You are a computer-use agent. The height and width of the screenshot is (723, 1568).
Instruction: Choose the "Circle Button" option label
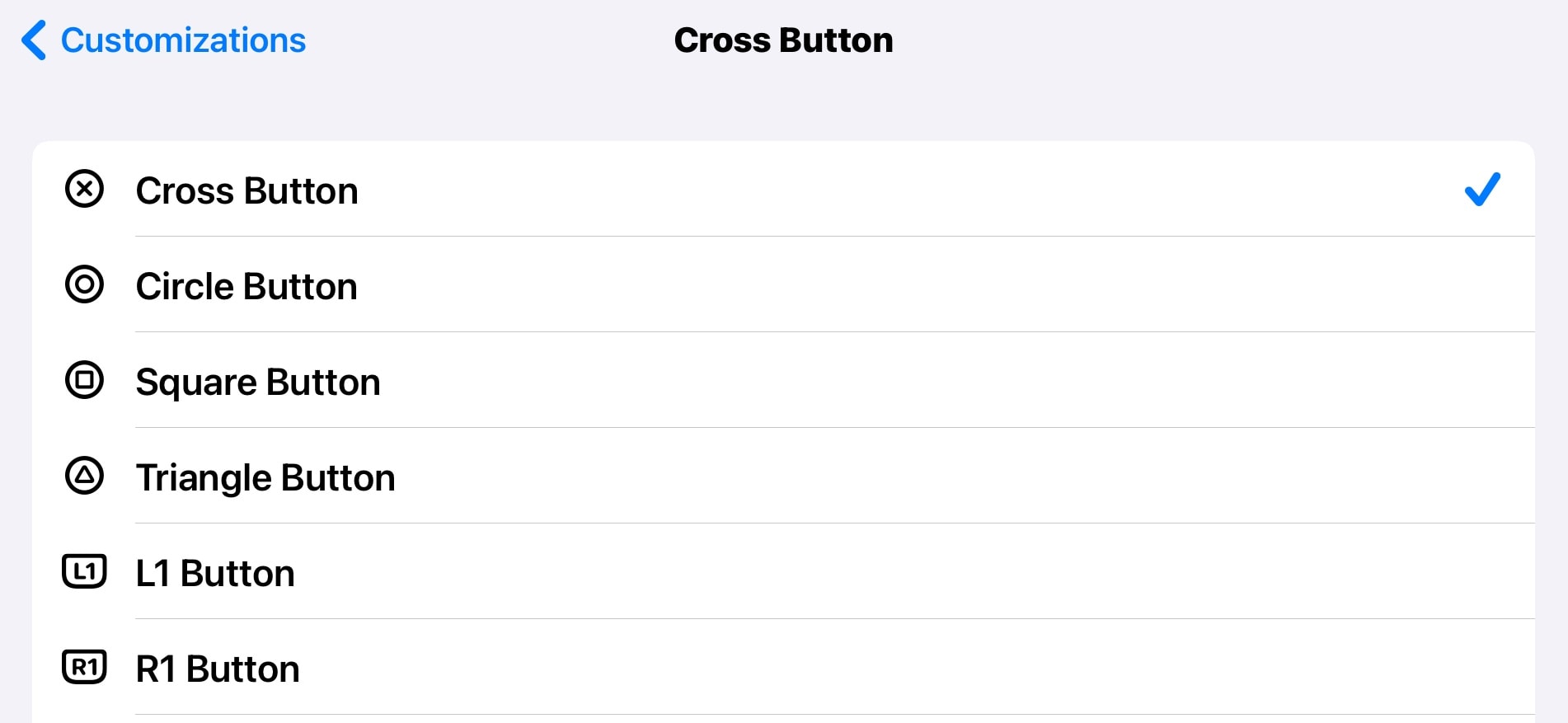tap(246, 287)
